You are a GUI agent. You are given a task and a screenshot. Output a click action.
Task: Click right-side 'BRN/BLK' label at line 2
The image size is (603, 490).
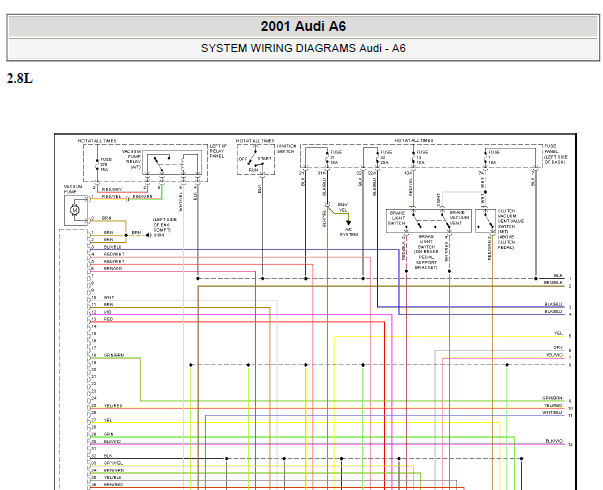point(553,283)
